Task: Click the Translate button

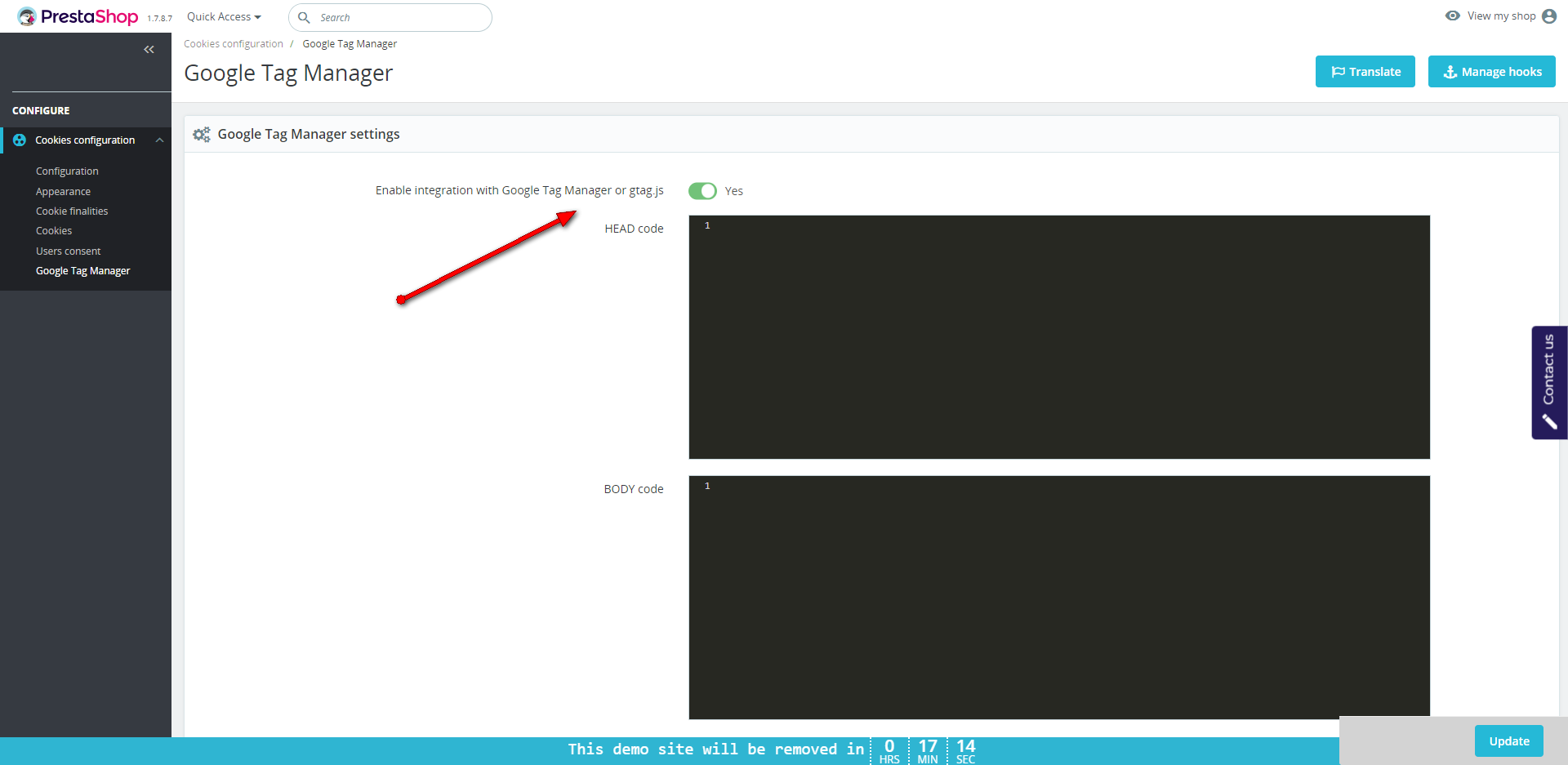Action: pos(1365,72)
